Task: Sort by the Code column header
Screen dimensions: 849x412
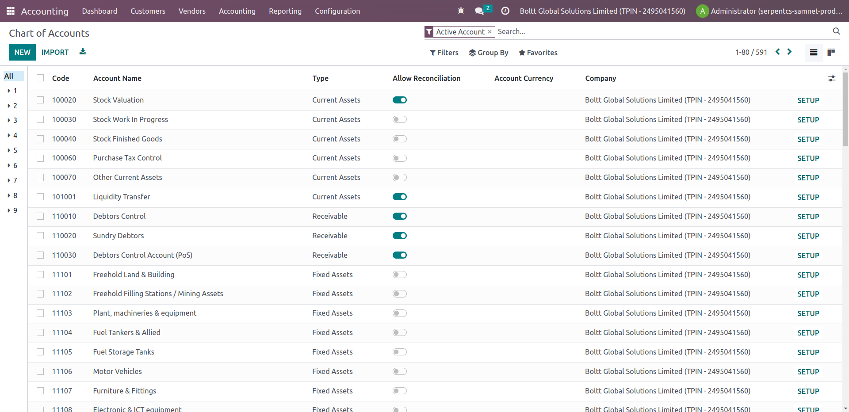Action: point(61,79)
